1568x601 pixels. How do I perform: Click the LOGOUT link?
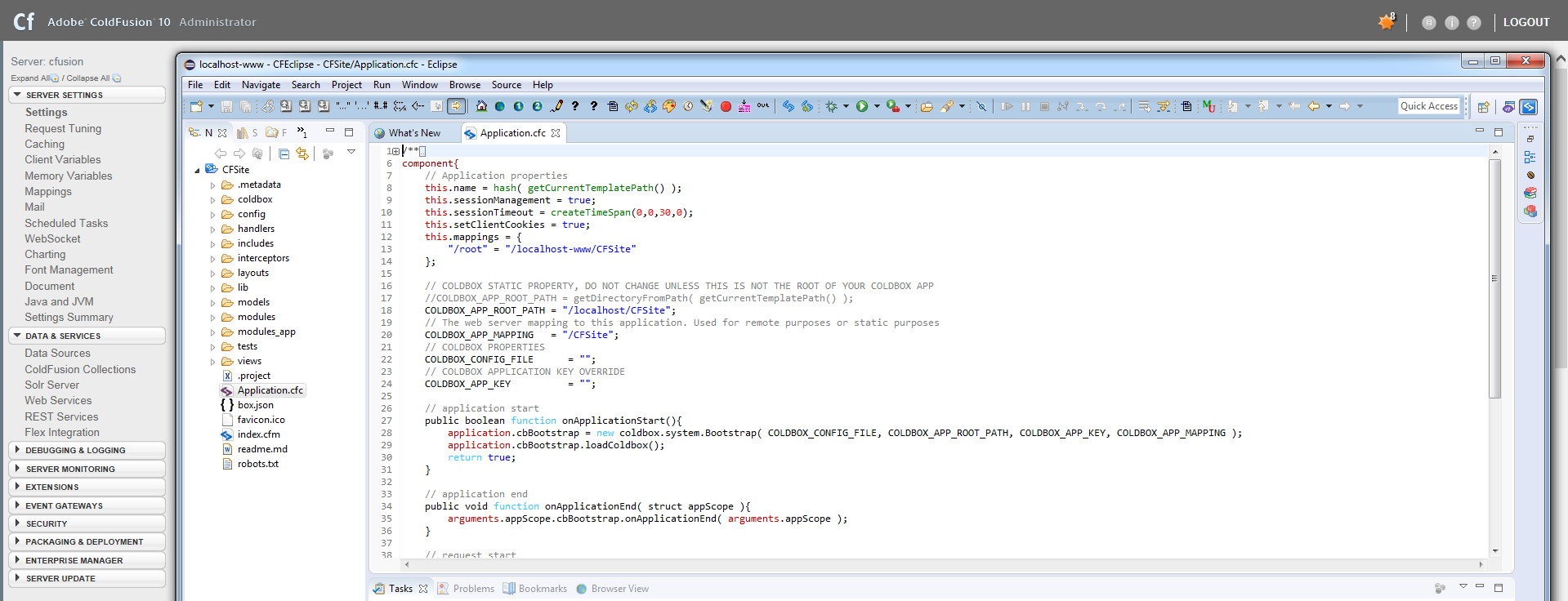[1526, 22]
